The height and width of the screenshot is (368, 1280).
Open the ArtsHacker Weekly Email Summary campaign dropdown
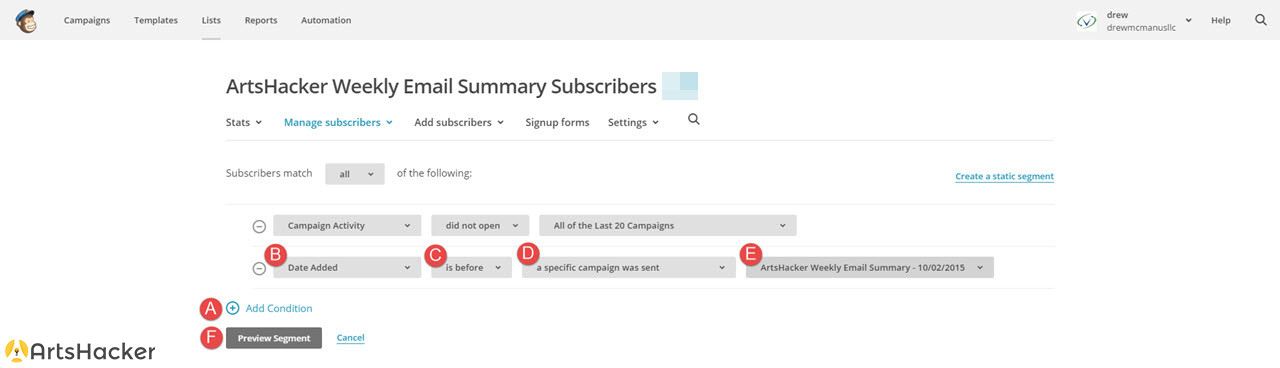(870, 267)
